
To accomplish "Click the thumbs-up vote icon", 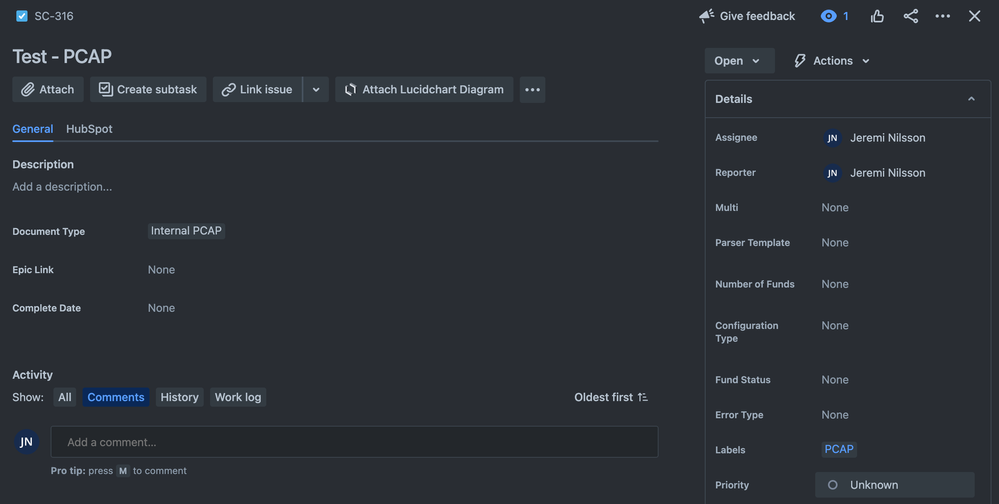I will point(877,16).
